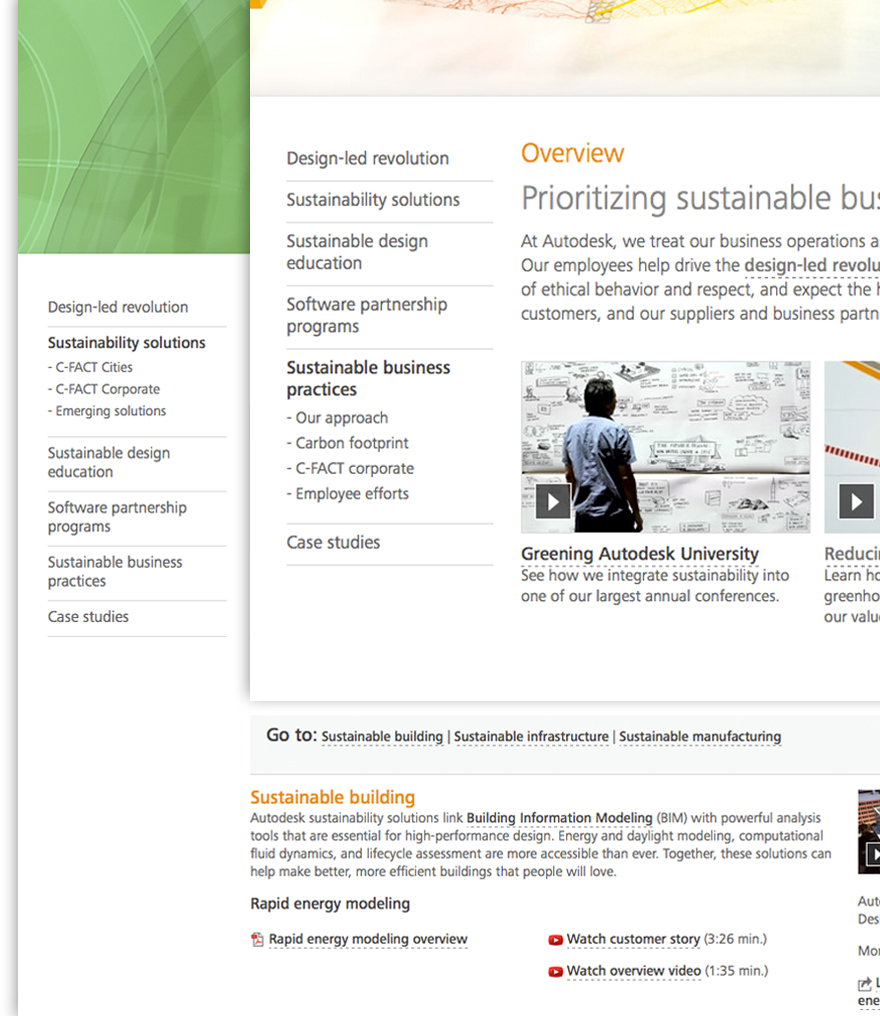Image resolution: width=880 pixels, height=1016 pixels.
Task: Jump to Sustainable manufacturing section
Action: [700, 737]
